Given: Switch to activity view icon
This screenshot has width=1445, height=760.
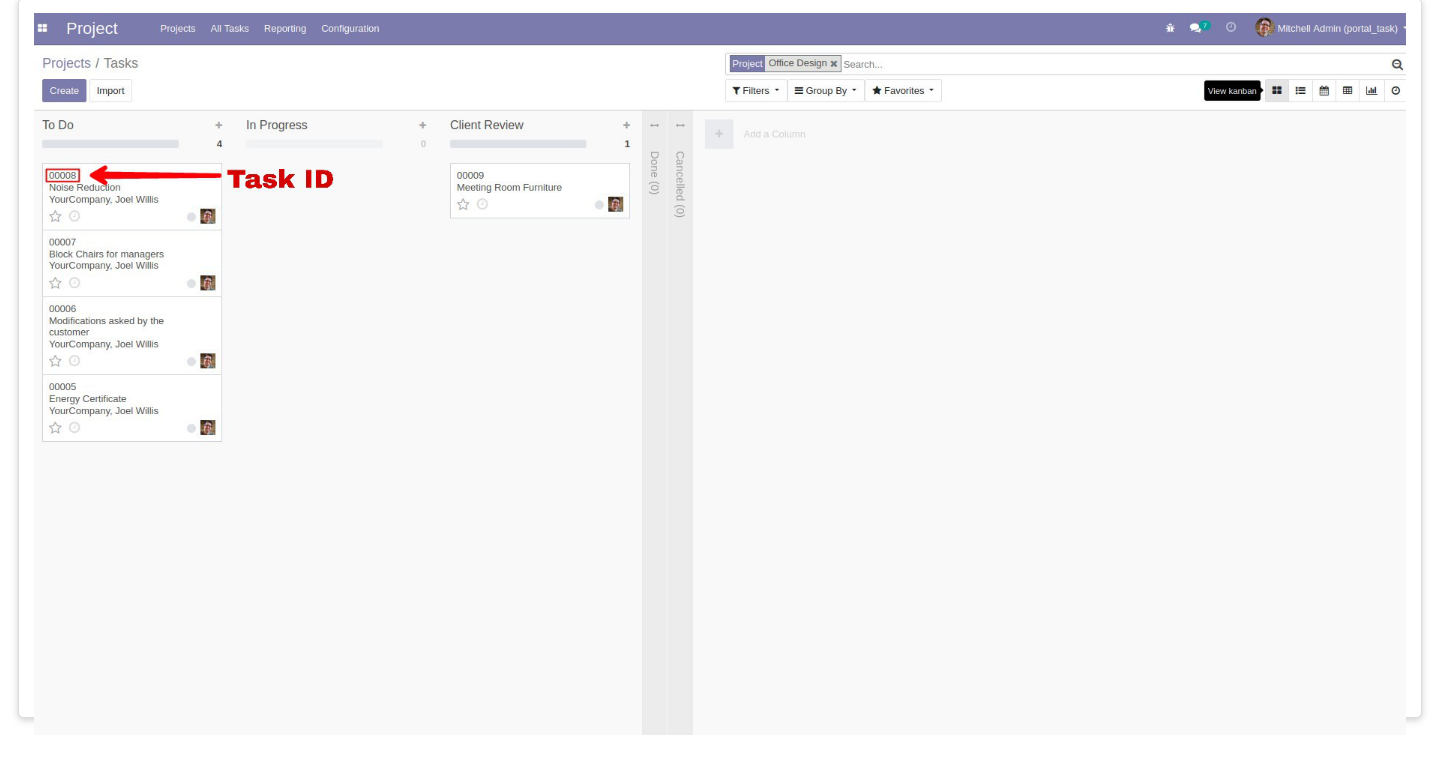Looking at the screenshot, I should (1396, 91).
